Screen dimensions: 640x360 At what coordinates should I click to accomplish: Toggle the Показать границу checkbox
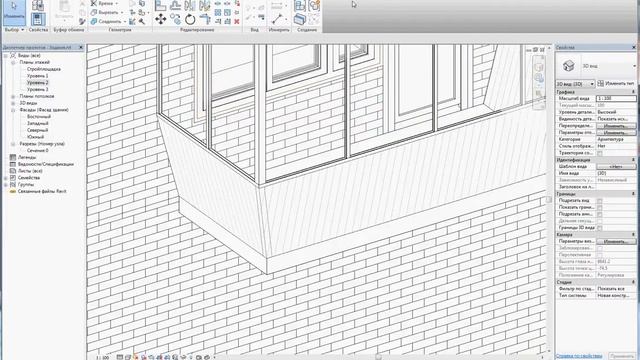click(600, 207)
